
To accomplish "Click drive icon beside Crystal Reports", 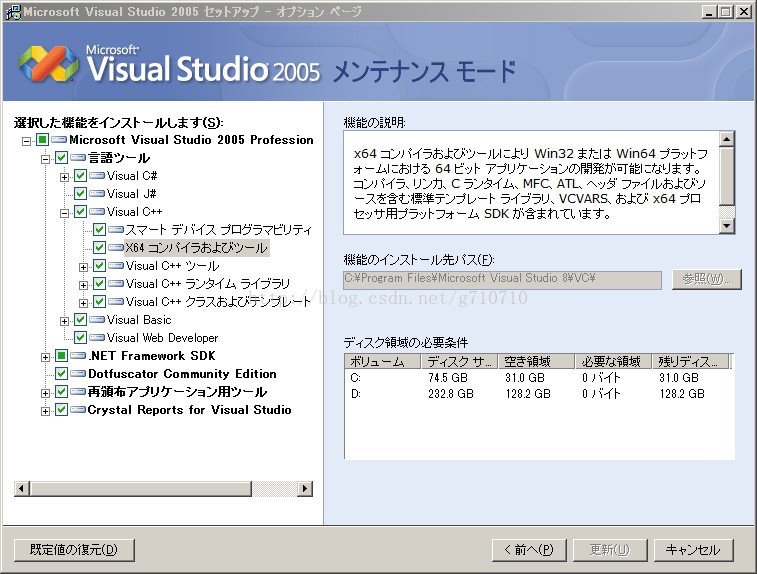I will pos(78,410).
